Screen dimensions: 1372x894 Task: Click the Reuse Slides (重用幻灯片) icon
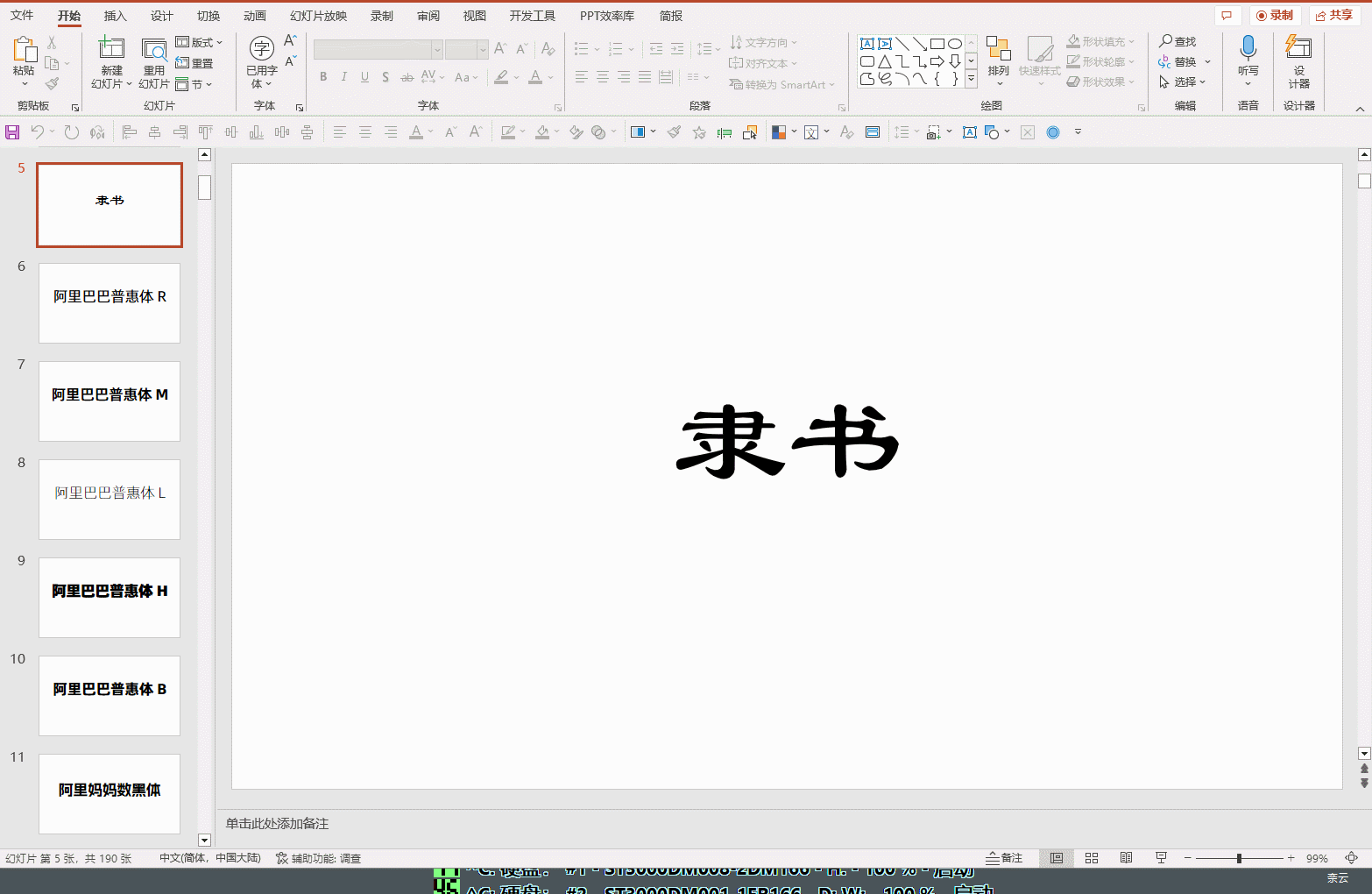point(154,49)
